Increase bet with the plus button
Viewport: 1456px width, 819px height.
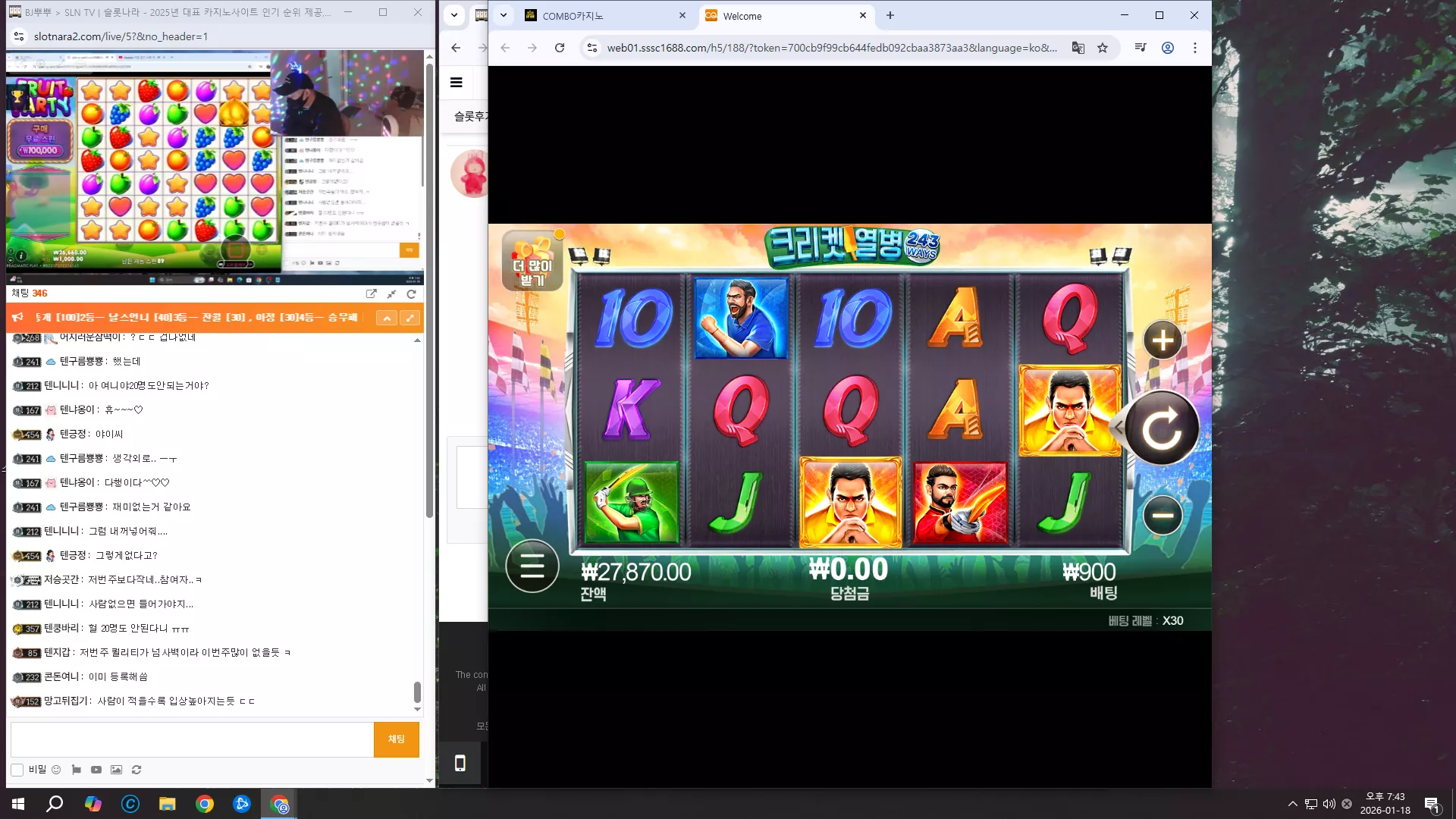1163,340
